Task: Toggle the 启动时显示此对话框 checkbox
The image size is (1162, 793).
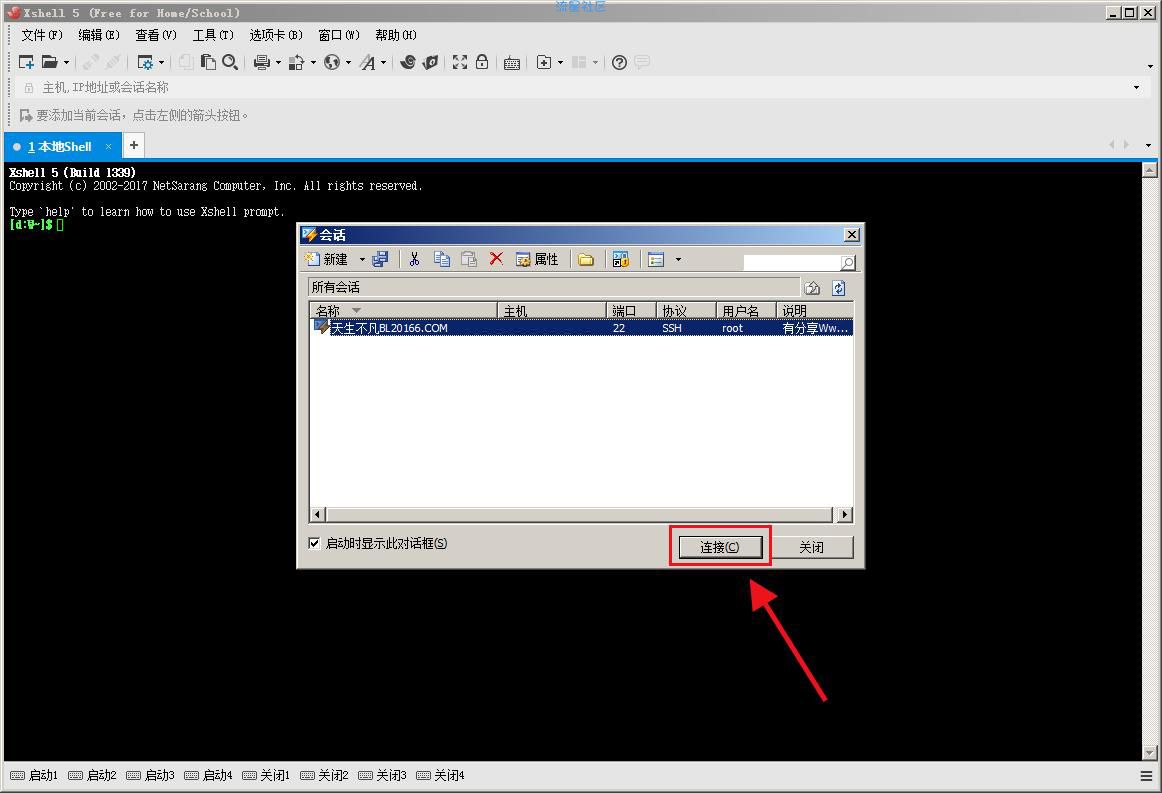Action: point(314,543)
